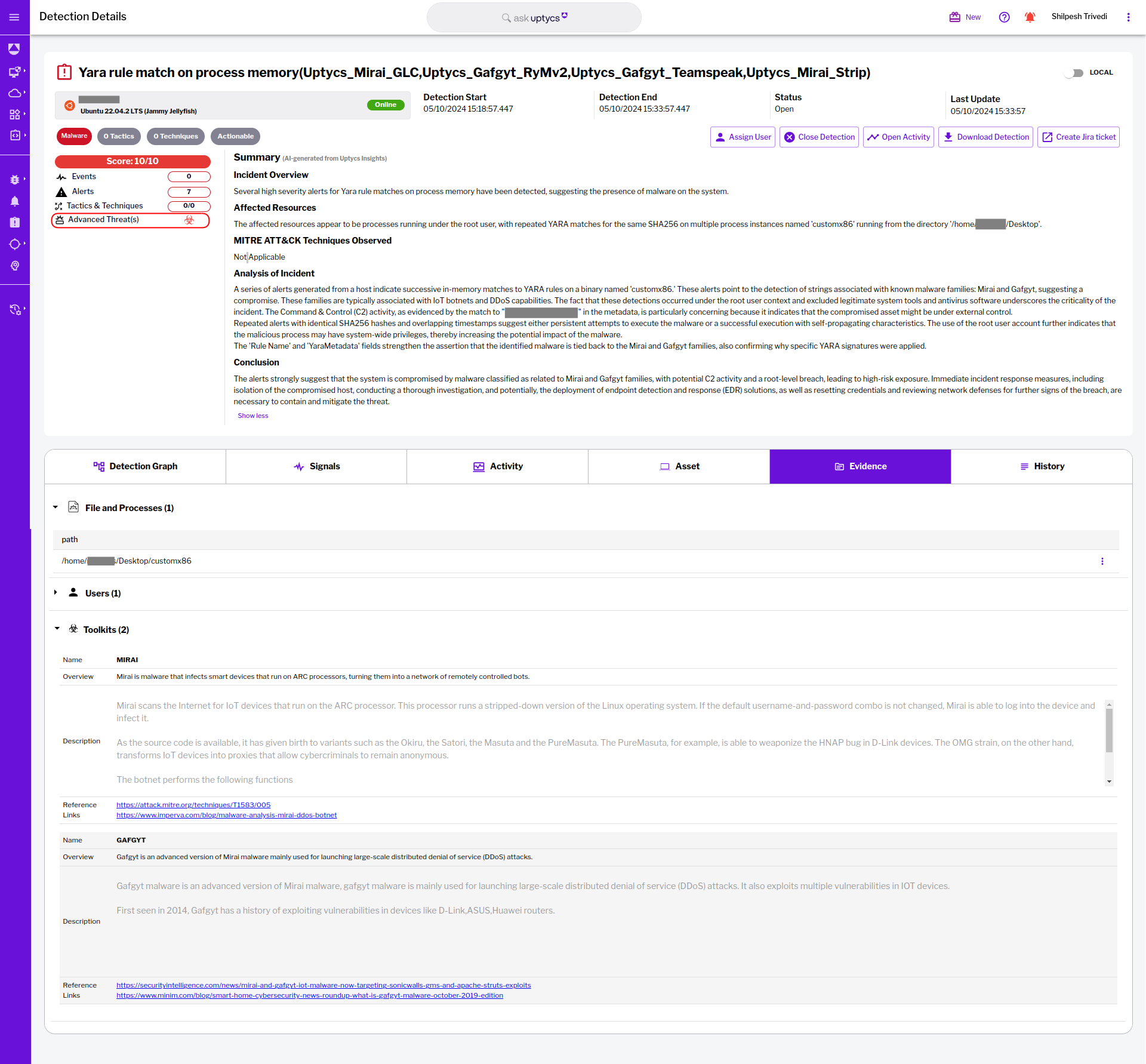Click the New announcements label
The height and width of the screenshot is (1064, 1146).
coord(973,17)
